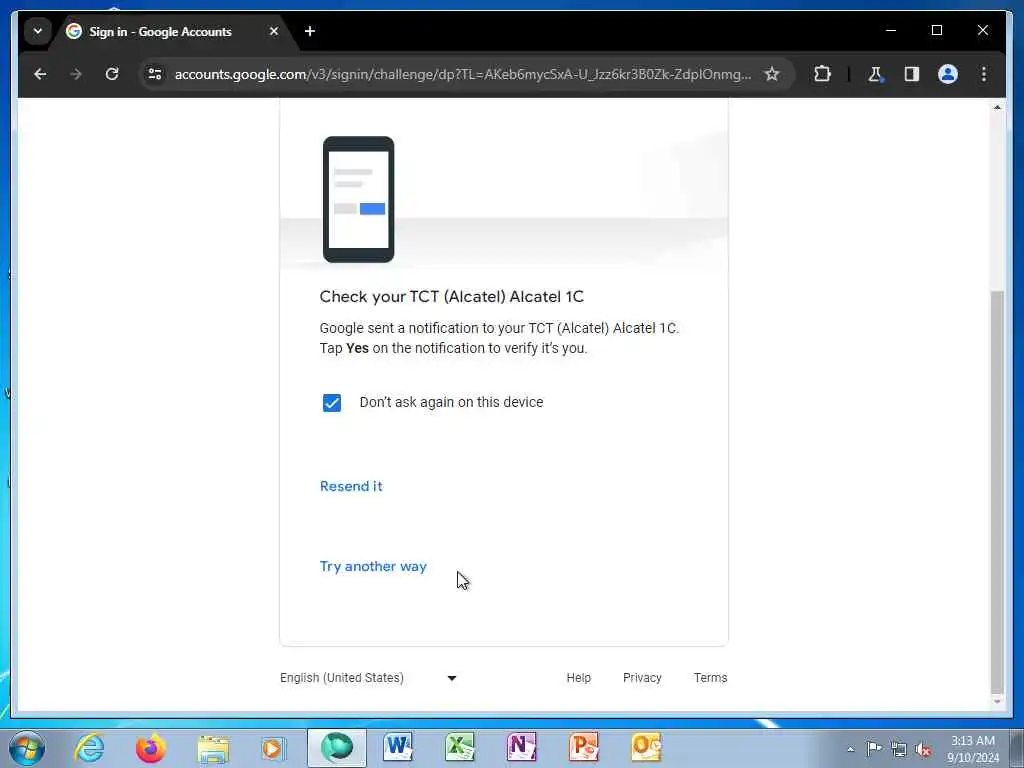Show hidden system tray icons
The height and width of the screenshot is (768, 1024).
coord(850,749)
